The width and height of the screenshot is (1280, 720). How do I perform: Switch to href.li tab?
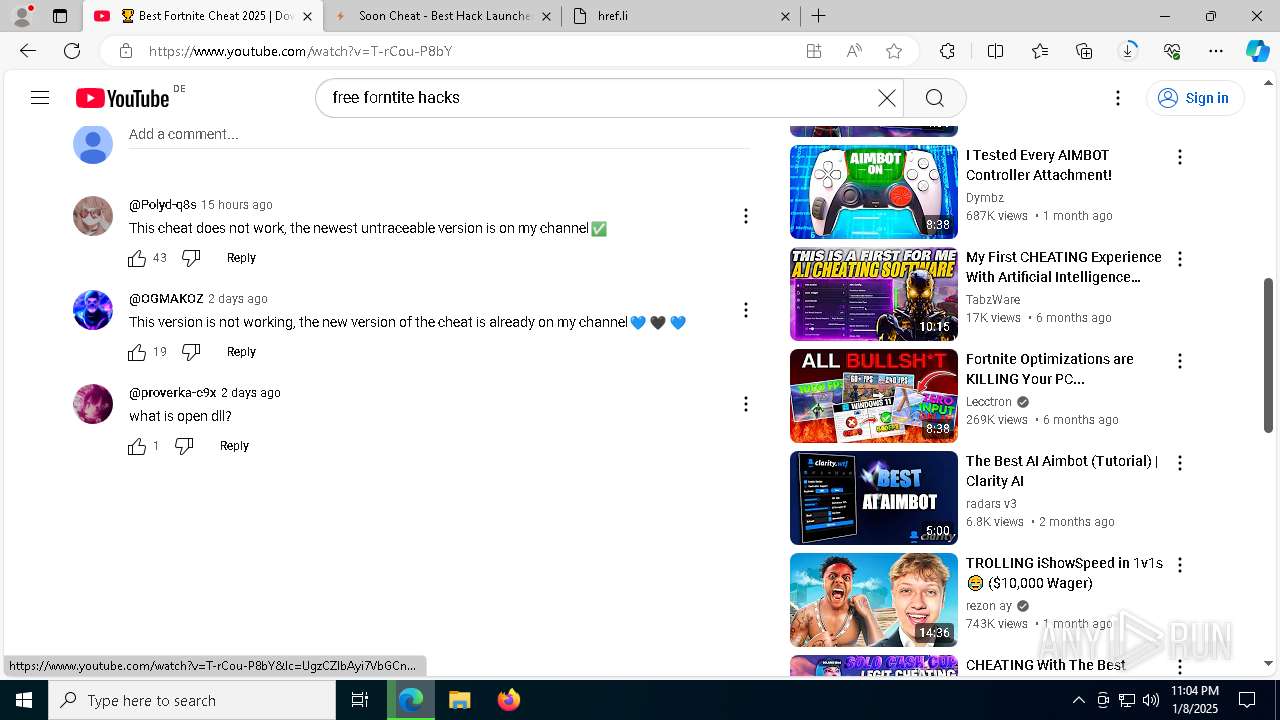coord(680,16)
